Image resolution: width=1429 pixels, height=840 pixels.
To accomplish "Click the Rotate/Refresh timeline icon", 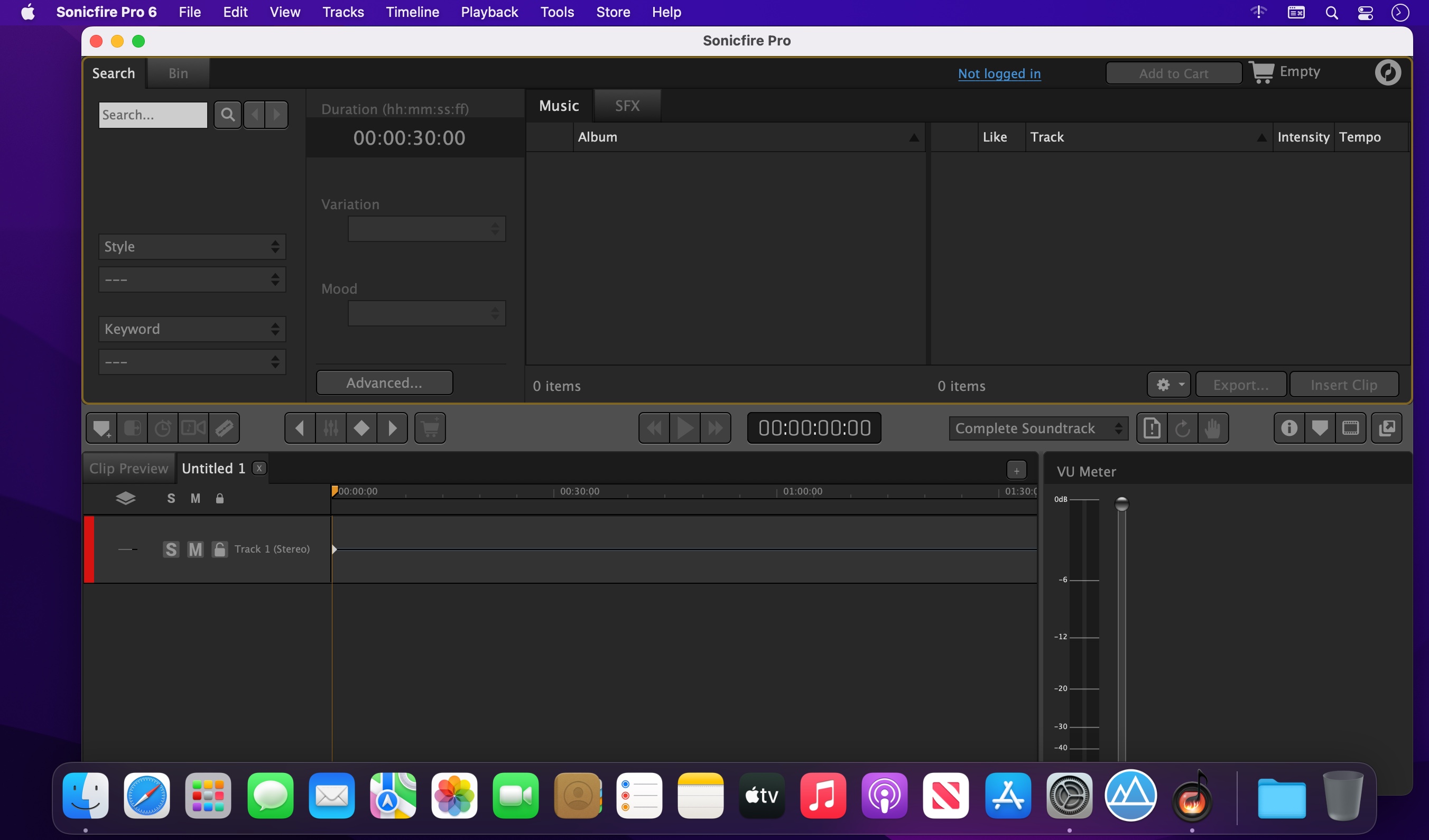I will pyautogui.click(x=1182, y=427).
